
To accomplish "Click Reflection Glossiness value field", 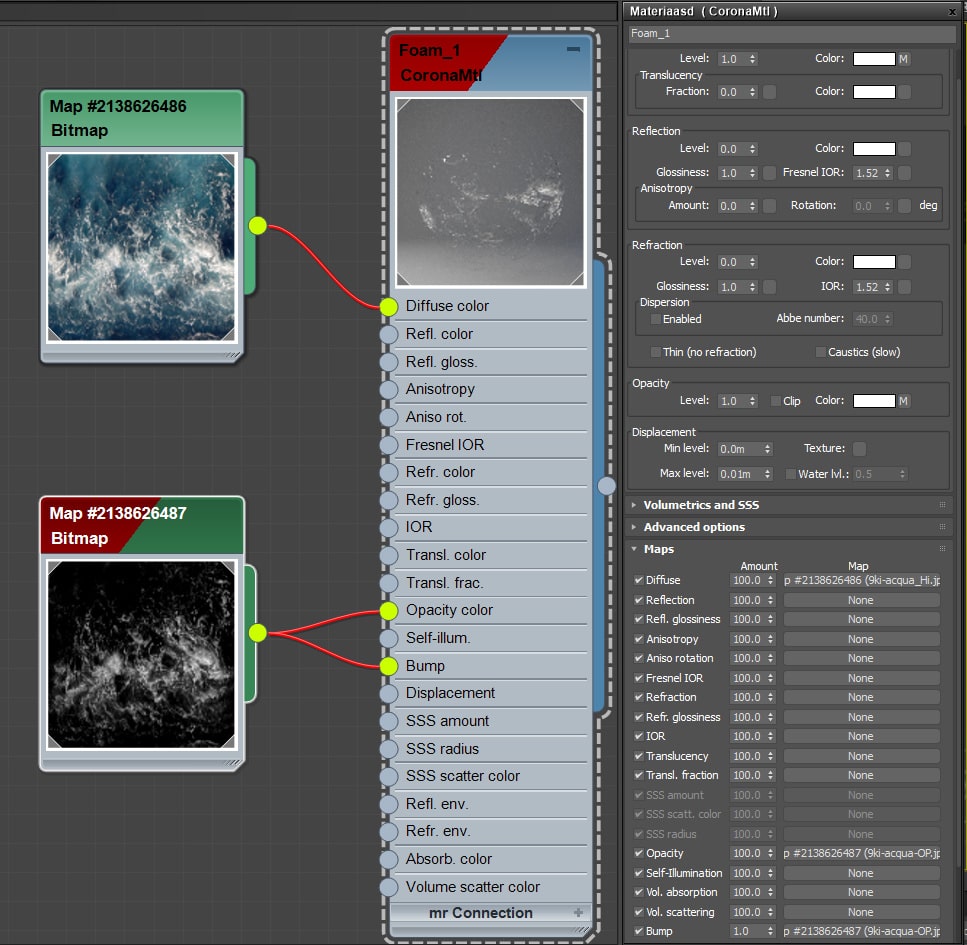I will click(733, 173).
